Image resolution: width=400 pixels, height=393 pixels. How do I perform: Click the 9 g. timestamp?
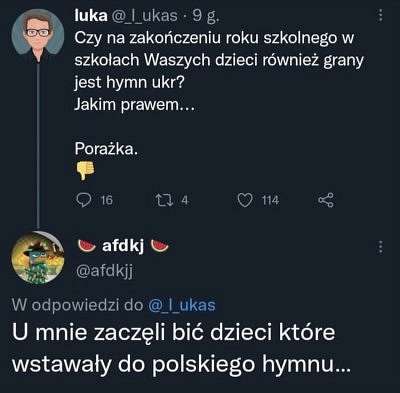pyautogui.click(x=206, y=16)
